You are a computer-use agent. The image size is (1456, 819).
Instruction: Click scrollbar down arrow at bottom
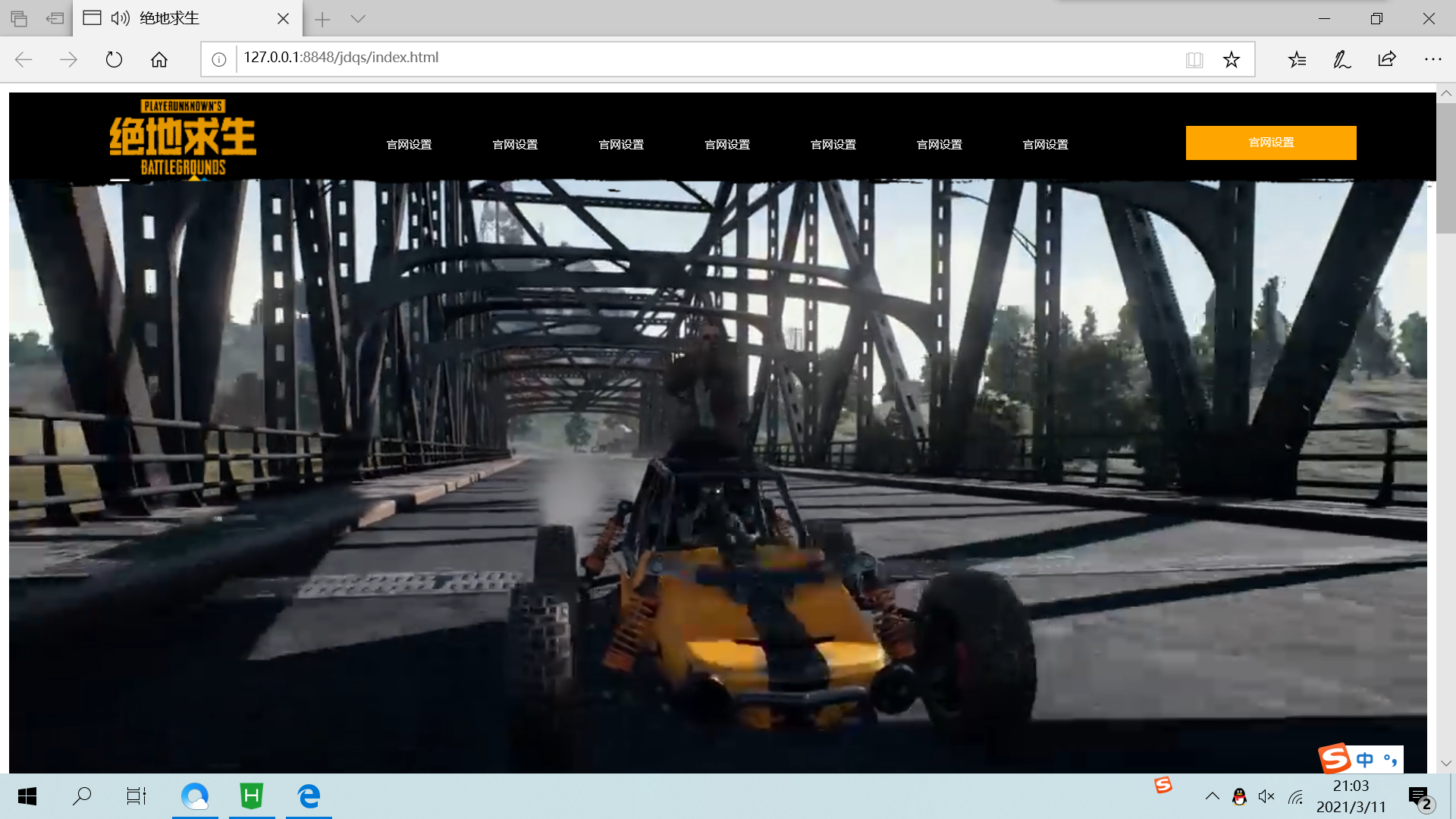click(x=1445, y=764)
